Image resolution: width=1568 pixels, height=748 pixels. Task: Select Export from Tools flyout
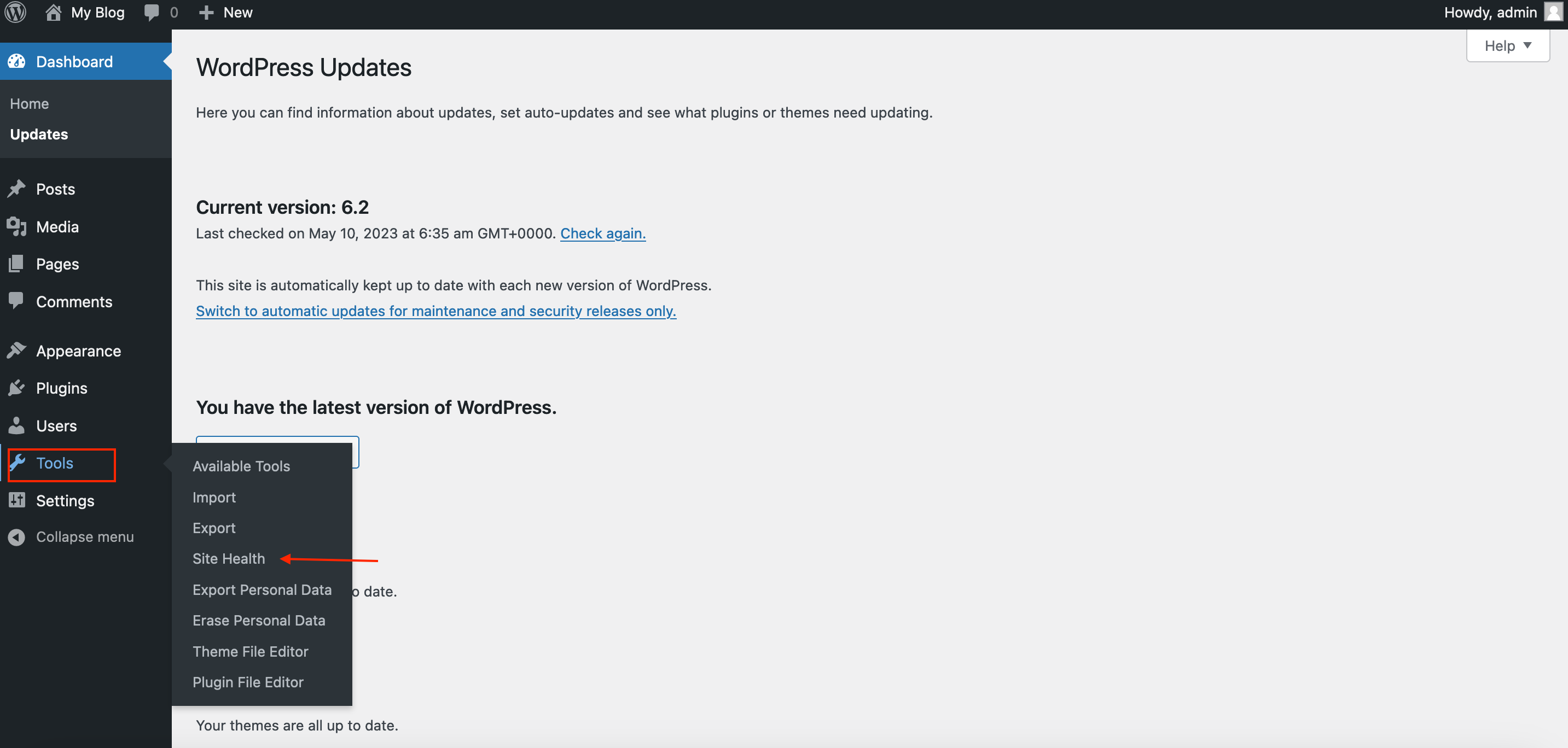click(x=214, y=528)
